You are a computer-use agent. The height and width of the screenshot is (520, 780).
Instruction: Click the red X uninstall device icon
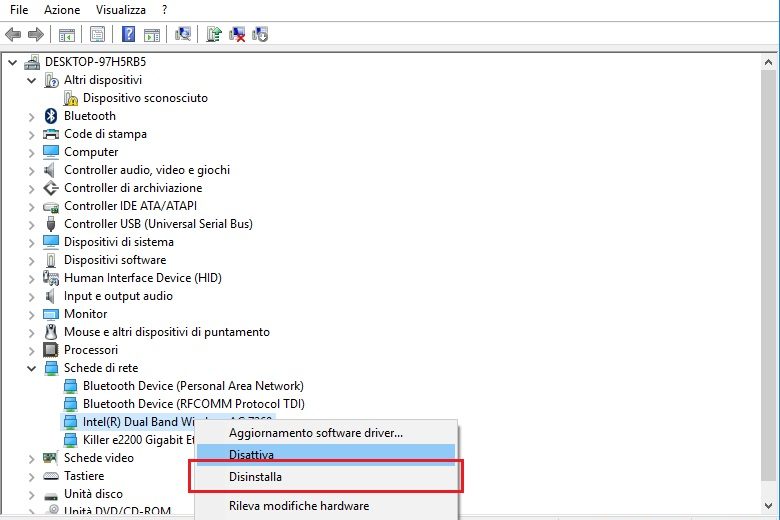pyautogui.click(x=238, y=34)
